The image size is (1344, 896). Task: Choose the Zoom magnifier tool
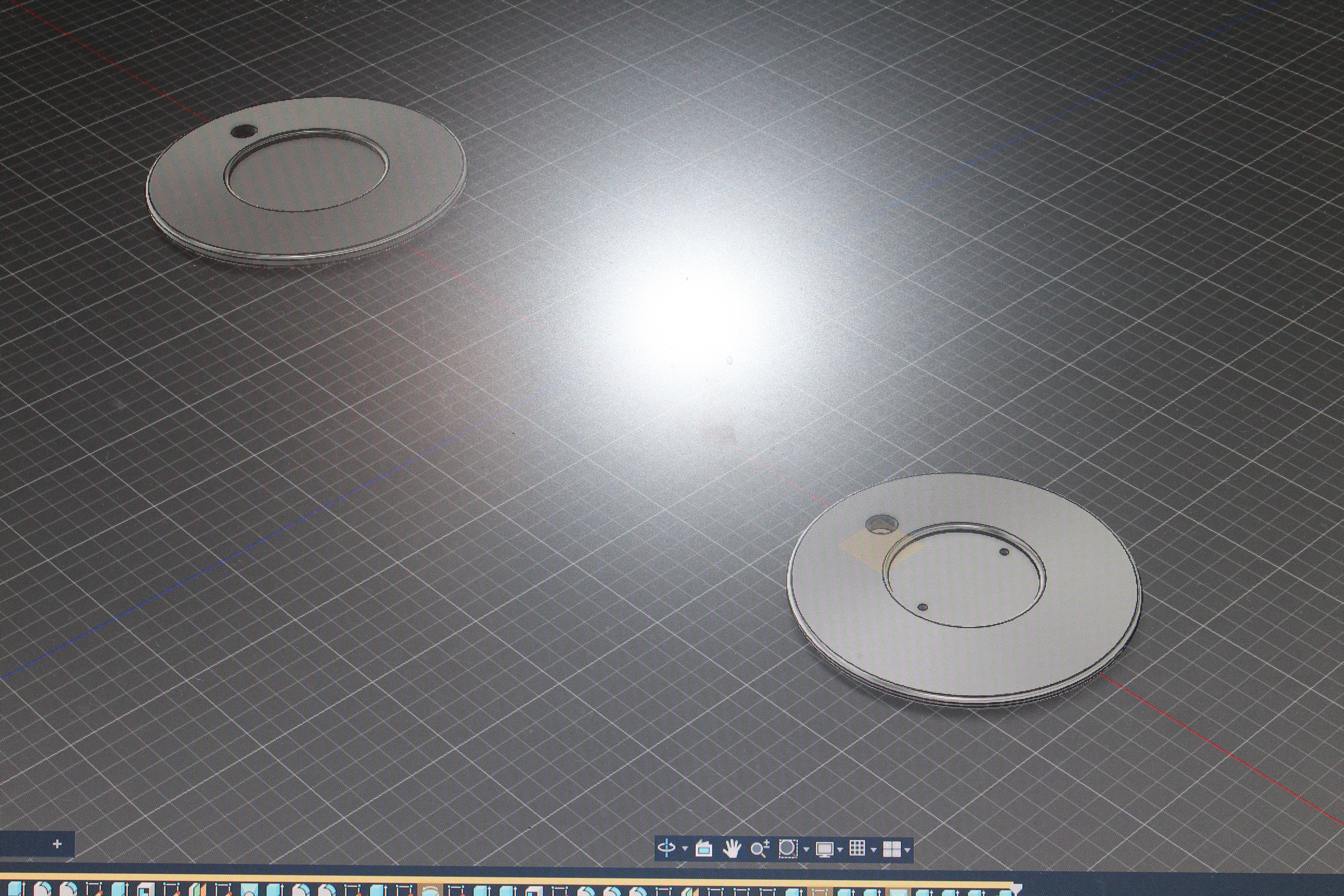(x=759, y=849)
